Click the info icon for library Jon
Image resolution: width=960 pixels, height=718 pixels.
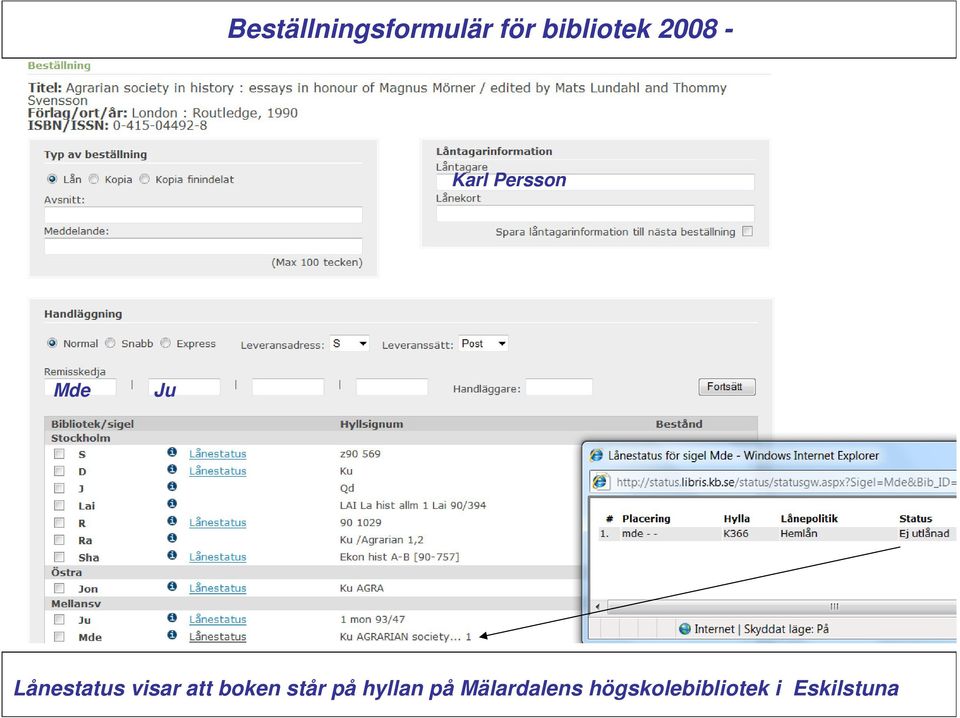(172, 586)
